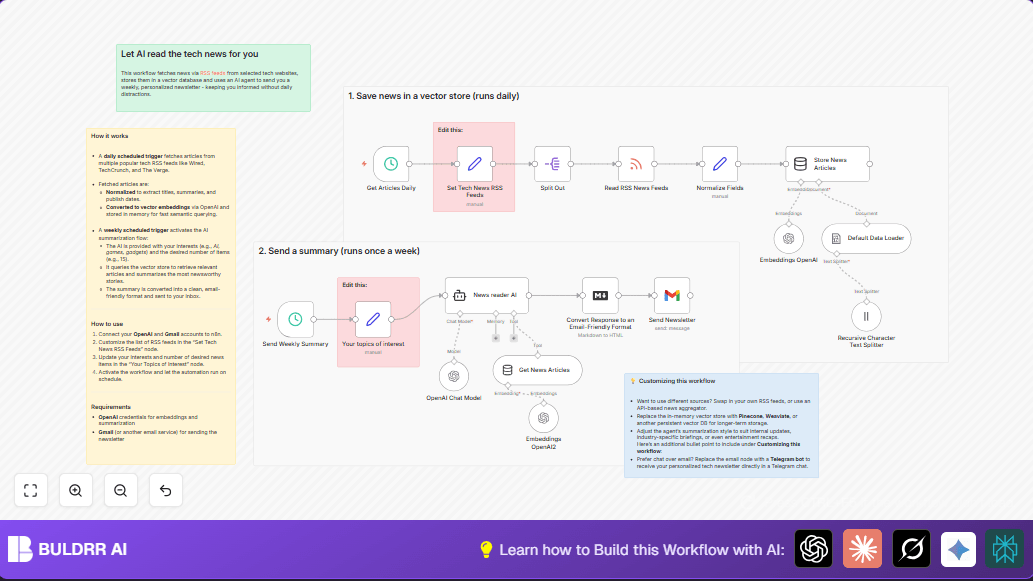1033x581 pixels.
Task: Zoom in on the workflow canvas
Action: click(76, 490)
